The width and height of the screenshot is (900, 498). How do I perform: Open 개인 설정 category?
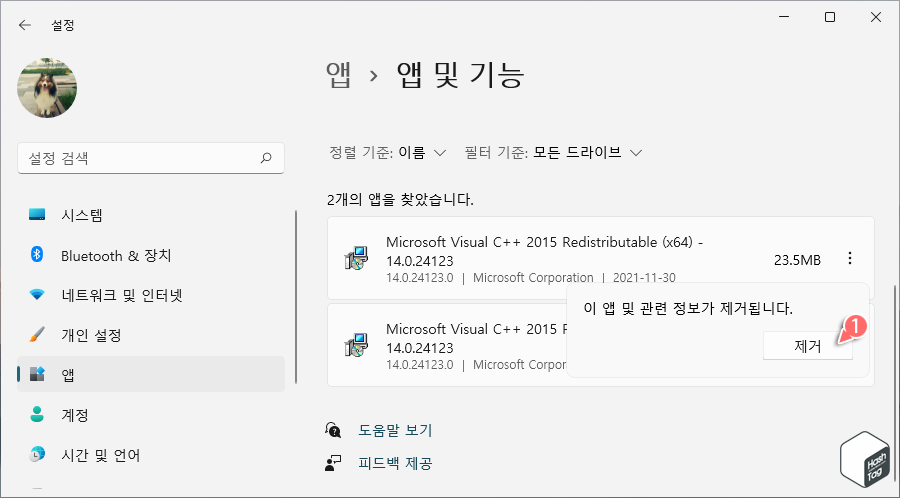(151, 335)
